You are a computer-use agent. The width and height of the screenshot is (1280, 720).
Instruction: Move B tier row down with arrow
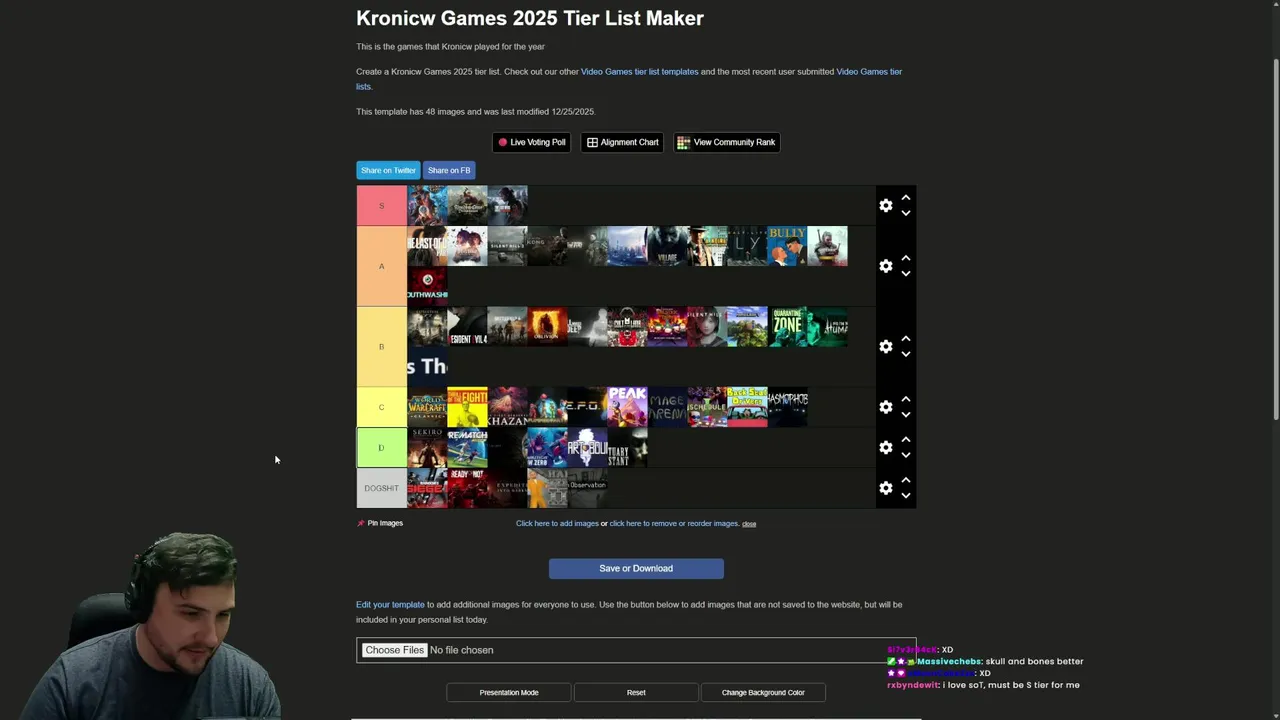coord(905,354)
